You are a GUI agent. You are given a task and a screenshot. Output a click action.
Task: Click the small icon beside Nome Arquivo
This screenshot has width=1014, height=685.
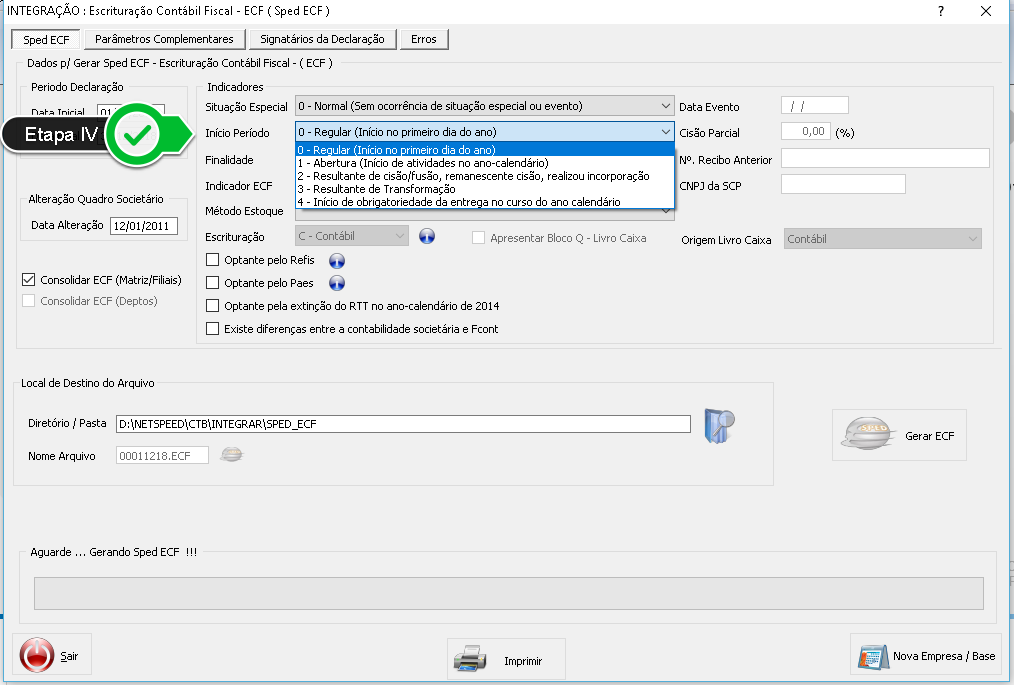tap(232, 455)
